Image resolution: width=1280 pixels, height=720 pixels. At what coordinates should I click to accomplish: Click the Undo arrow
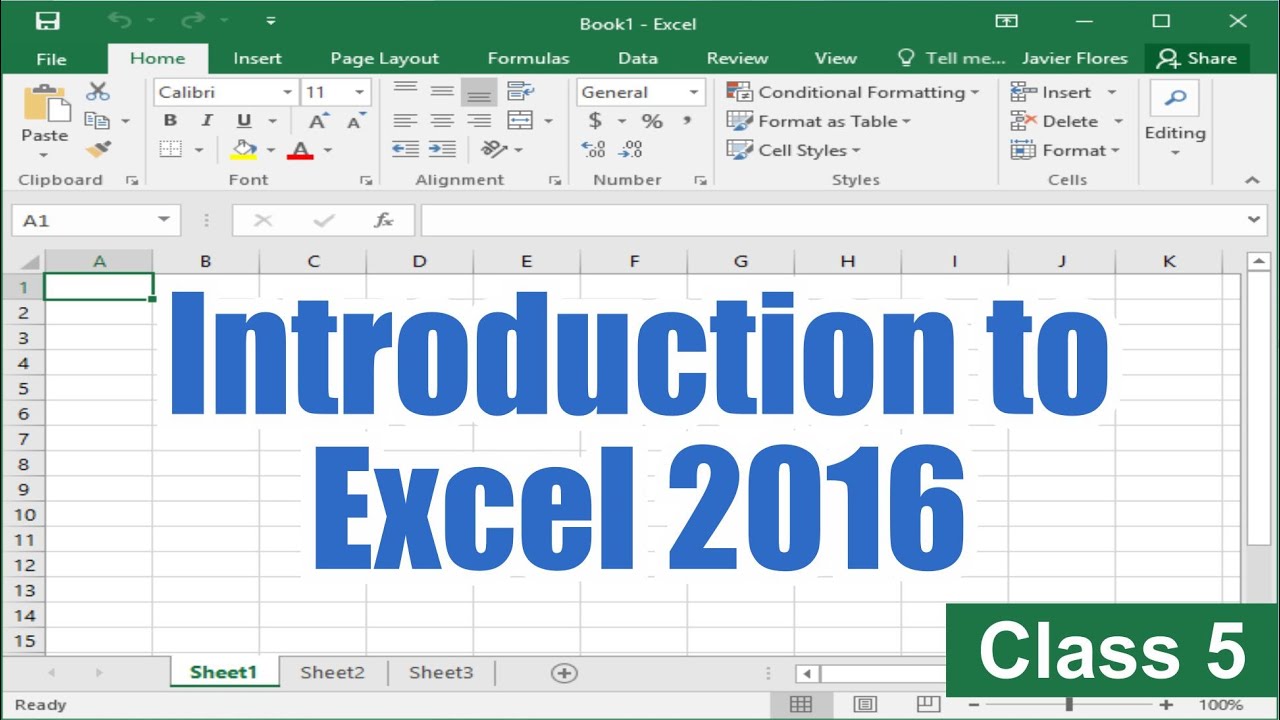(119, 21)
